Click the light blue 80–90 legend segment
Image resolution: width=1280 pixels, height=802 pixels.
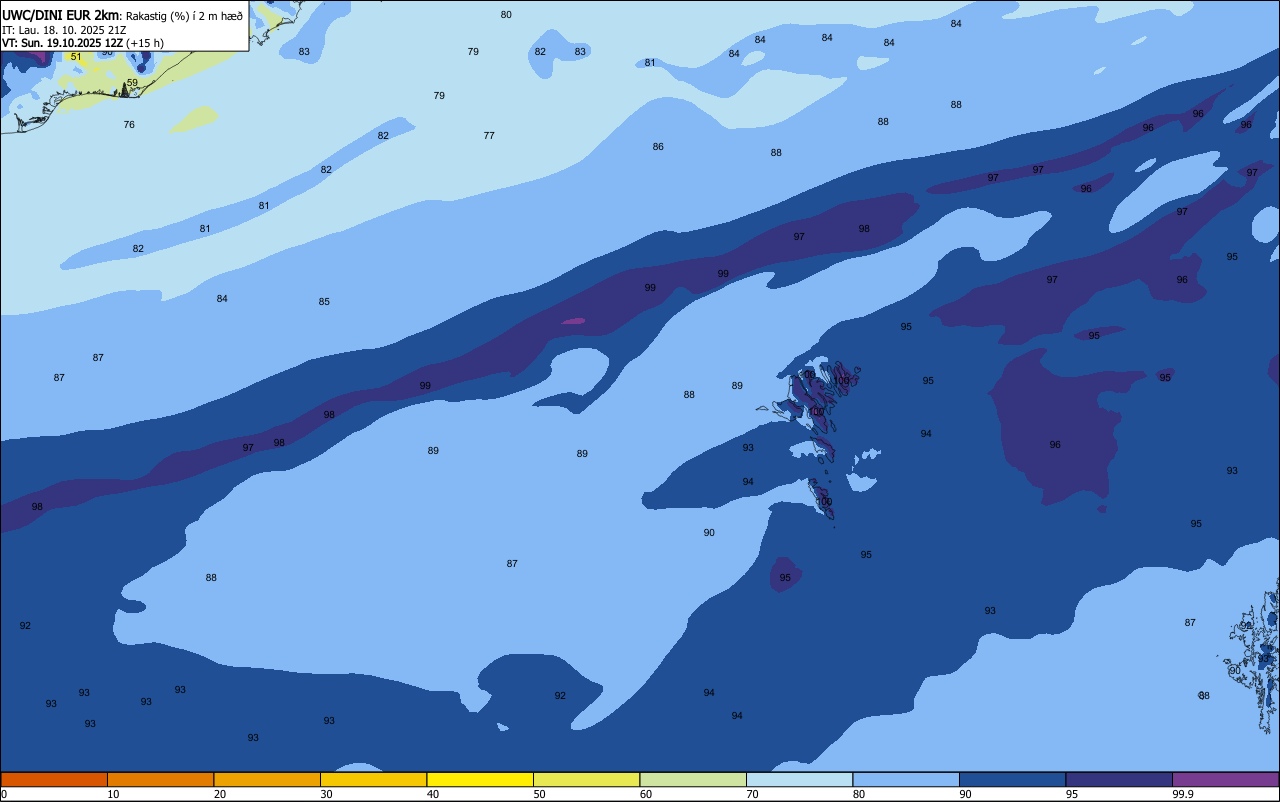click(x=906, y=779)
